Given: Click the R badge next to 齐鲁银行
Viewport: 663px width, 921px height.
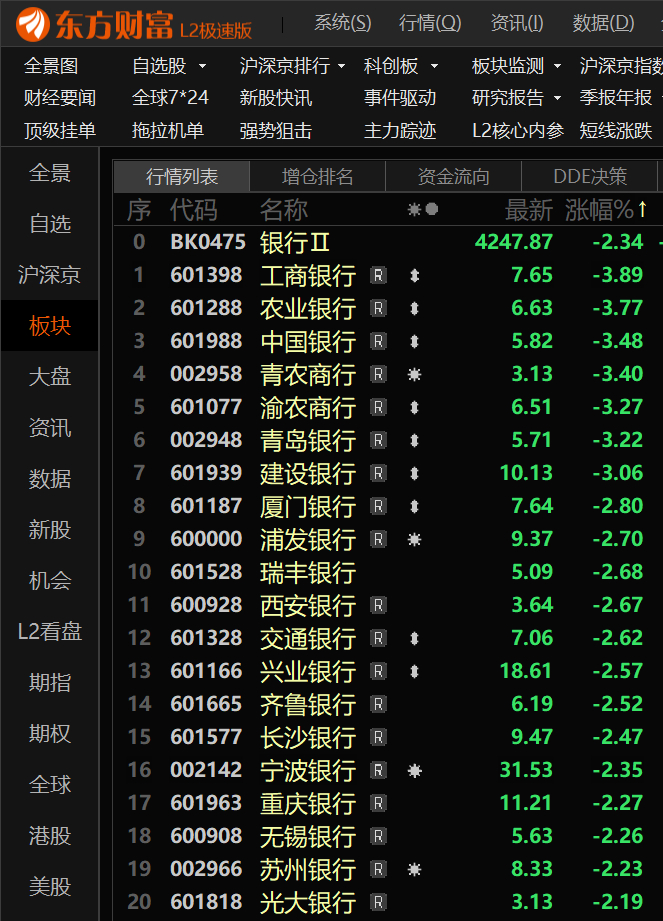Looking at the screenshot, I should (x=378, y=704).
